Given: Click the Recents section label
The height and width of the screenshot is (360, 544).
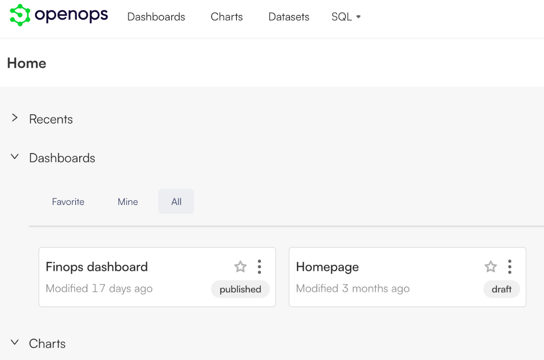Looking at the screenshot, I should pyautogui.click(x=51, y=119).
